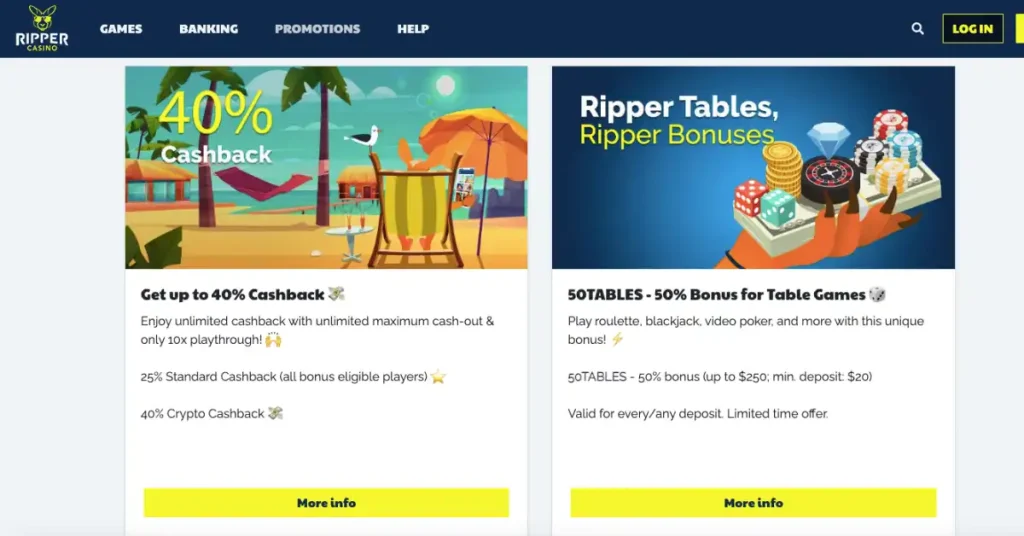Click More info under 40% Cashback
This screenshot has height=536, width=1024.
(326, 503)
